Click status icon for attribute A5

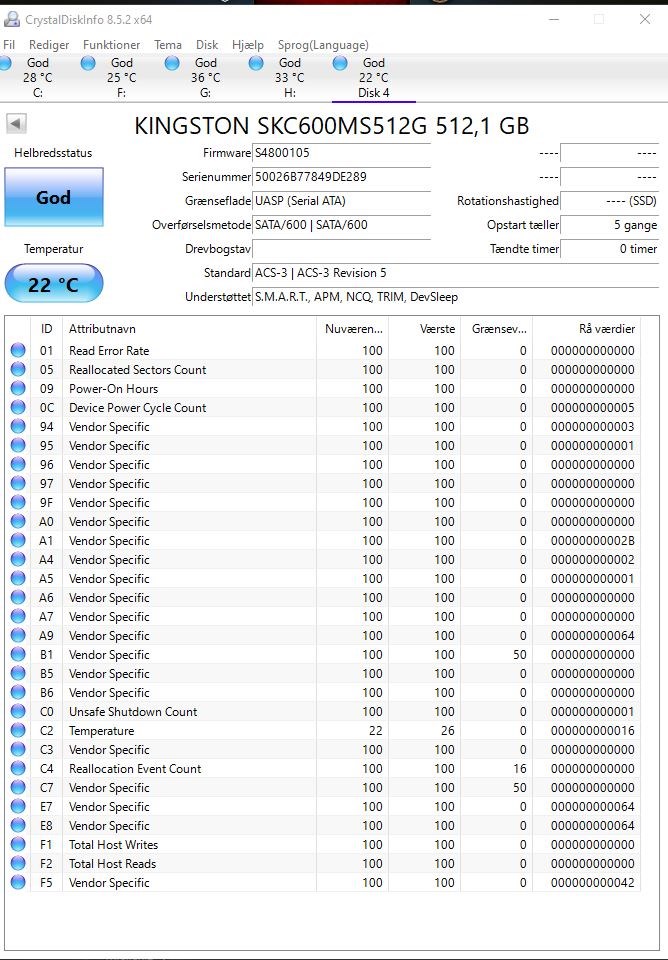(18, 578)
